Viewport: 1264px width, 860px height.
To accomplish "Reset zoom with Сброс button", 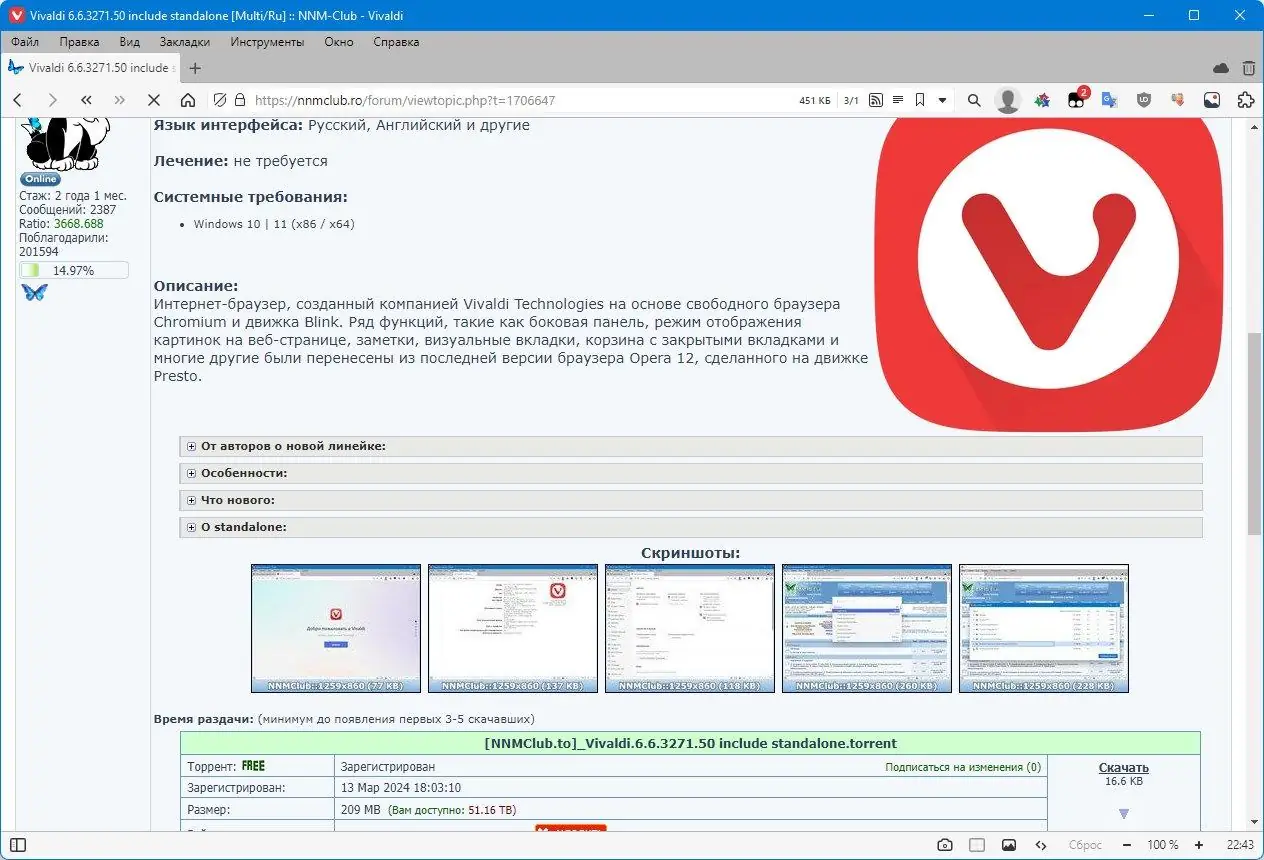I will click(x=1085, y=845).
